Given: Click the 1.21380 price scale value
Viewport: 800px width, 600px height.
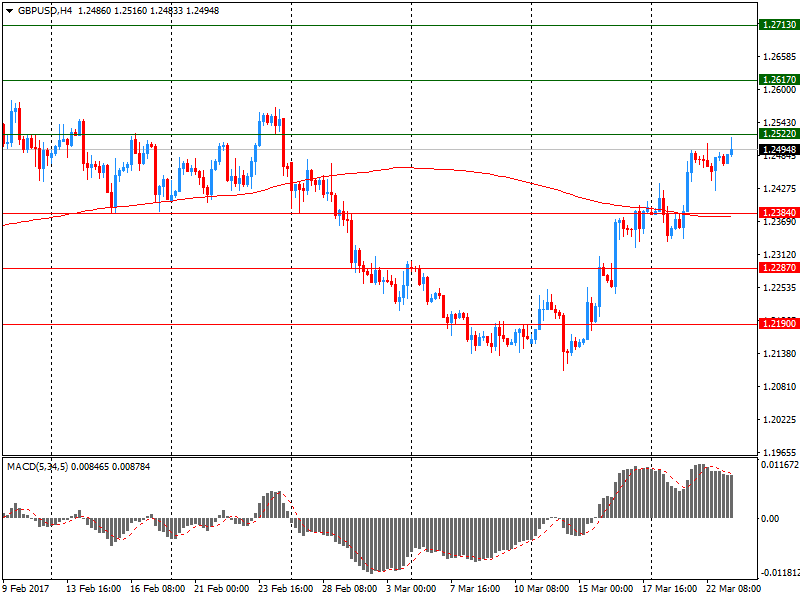Looking at the screenshot, I should pos(780,354).
